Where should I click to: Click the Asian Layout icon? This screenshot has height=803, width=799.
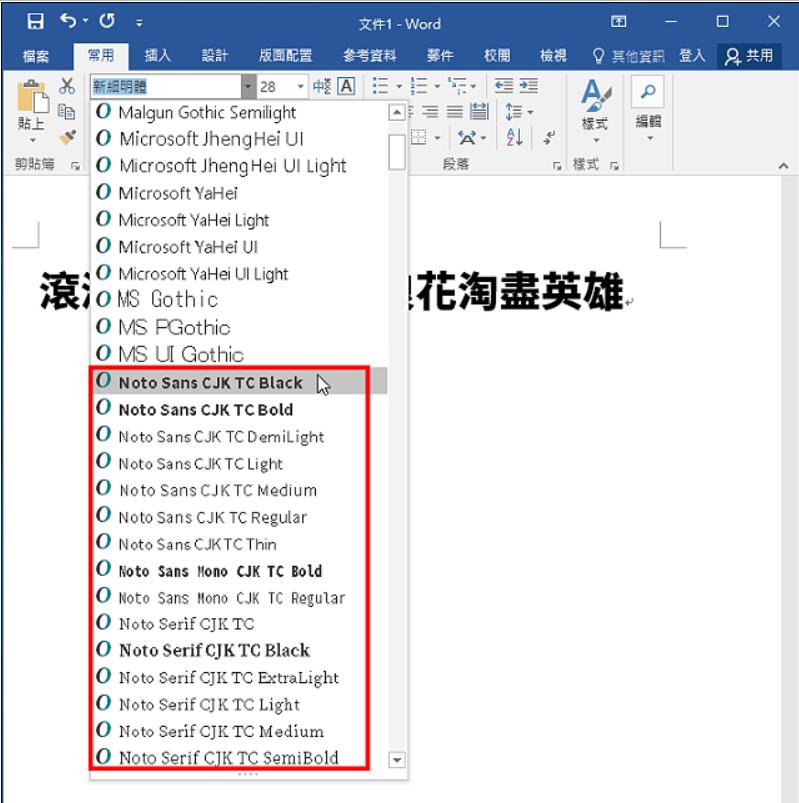pos(467,137)
